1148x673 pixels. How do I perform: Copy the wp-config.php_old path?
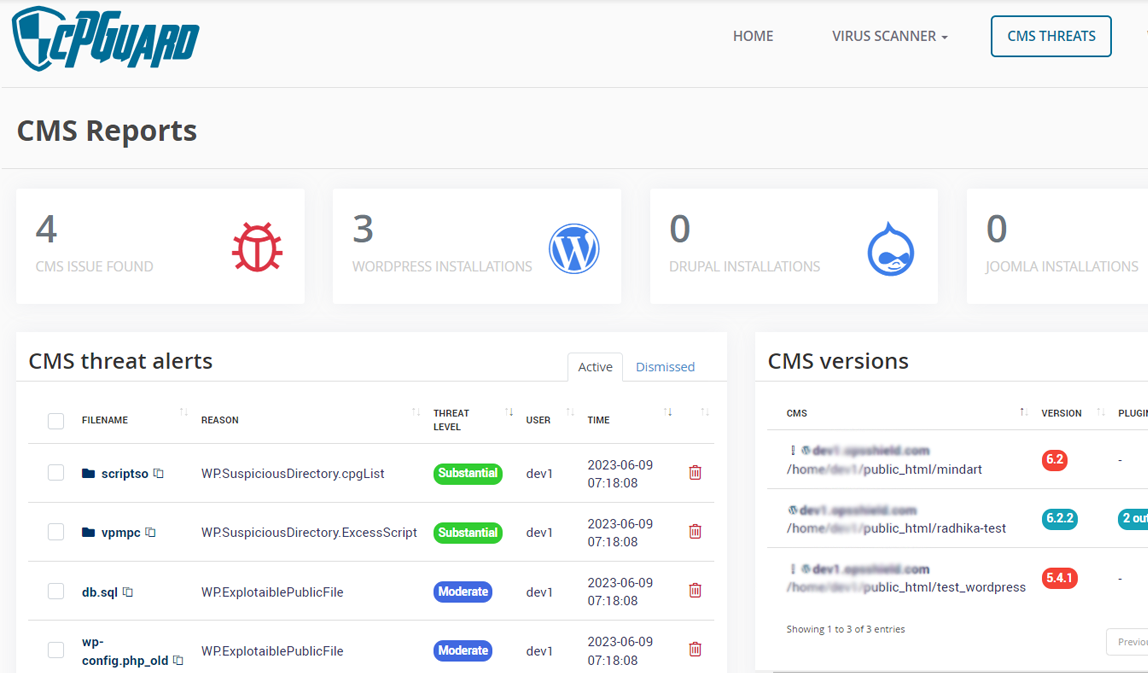(178, 661)
